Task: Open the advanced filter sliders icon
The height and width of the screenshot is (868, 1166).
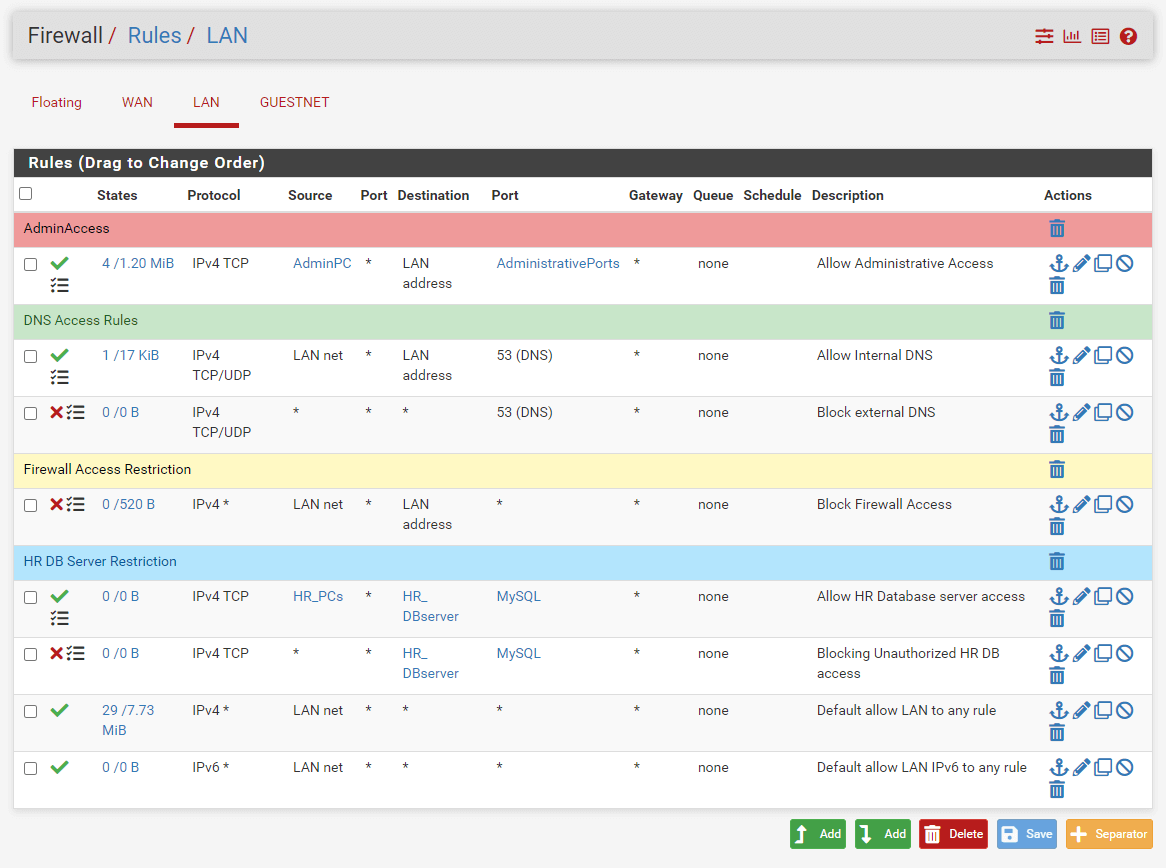Action: (x=1044, y=35)
